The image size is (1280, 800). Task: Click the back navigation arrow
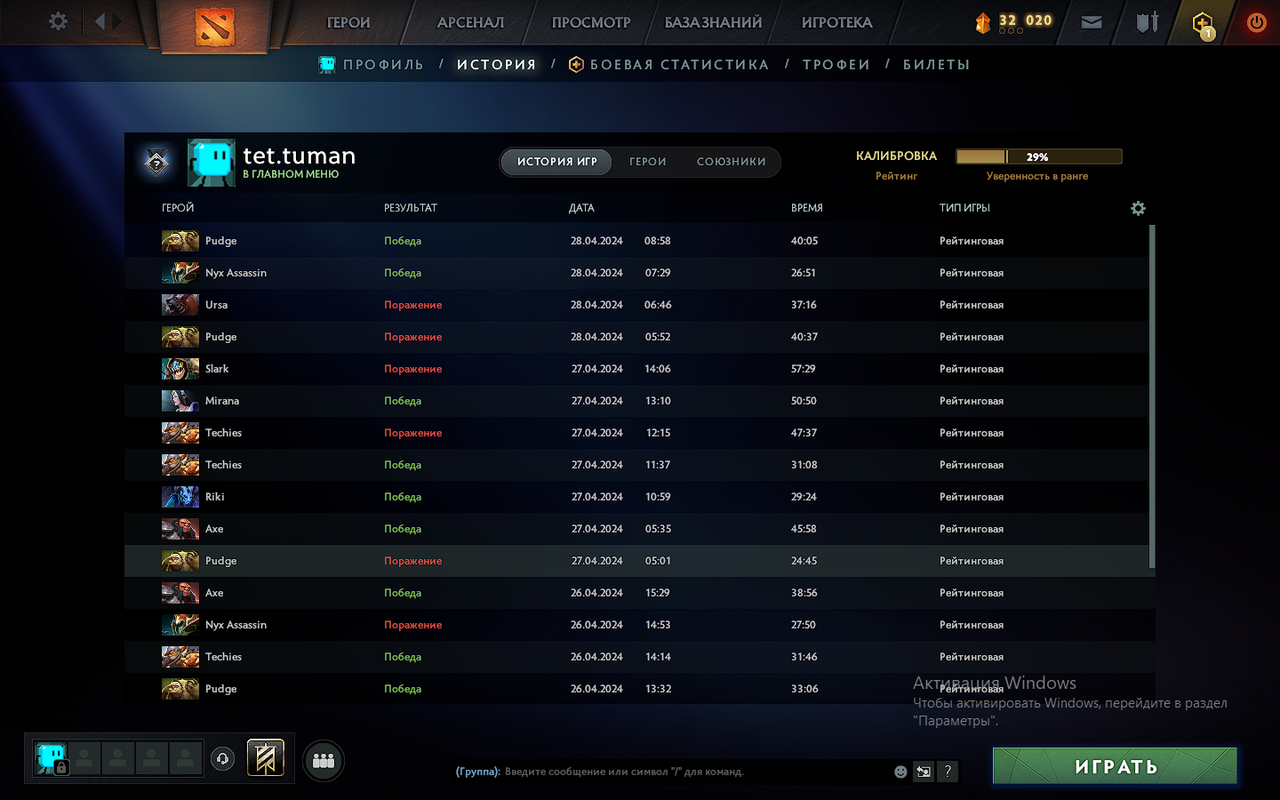click(100, 21)
